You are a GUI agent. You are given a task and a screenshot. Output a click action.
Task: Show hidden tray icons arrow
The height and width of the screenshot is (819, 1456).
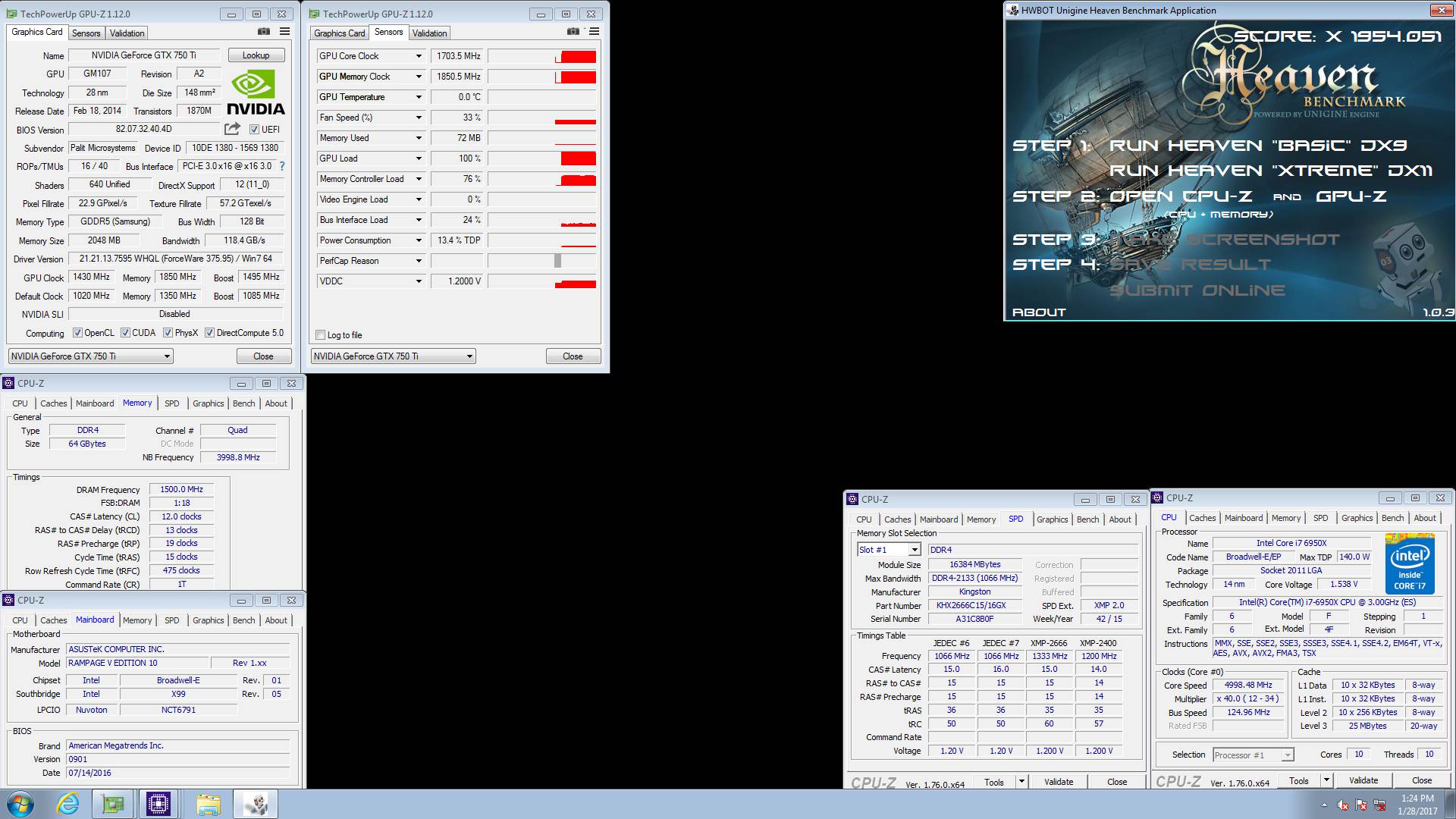(x=1325, y=805)
